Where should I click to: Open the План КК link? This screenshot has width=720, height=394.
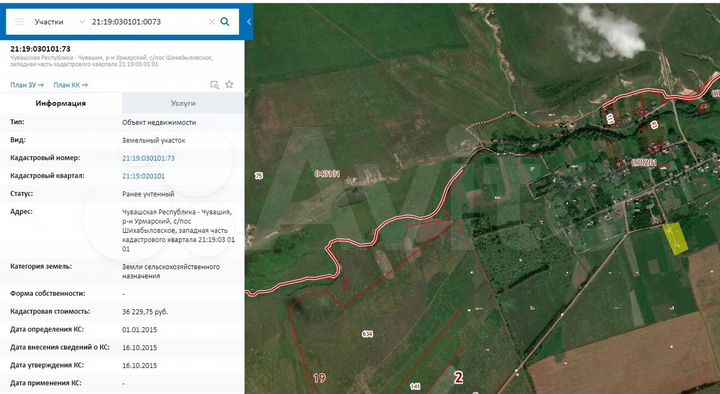tap(70, 85)
